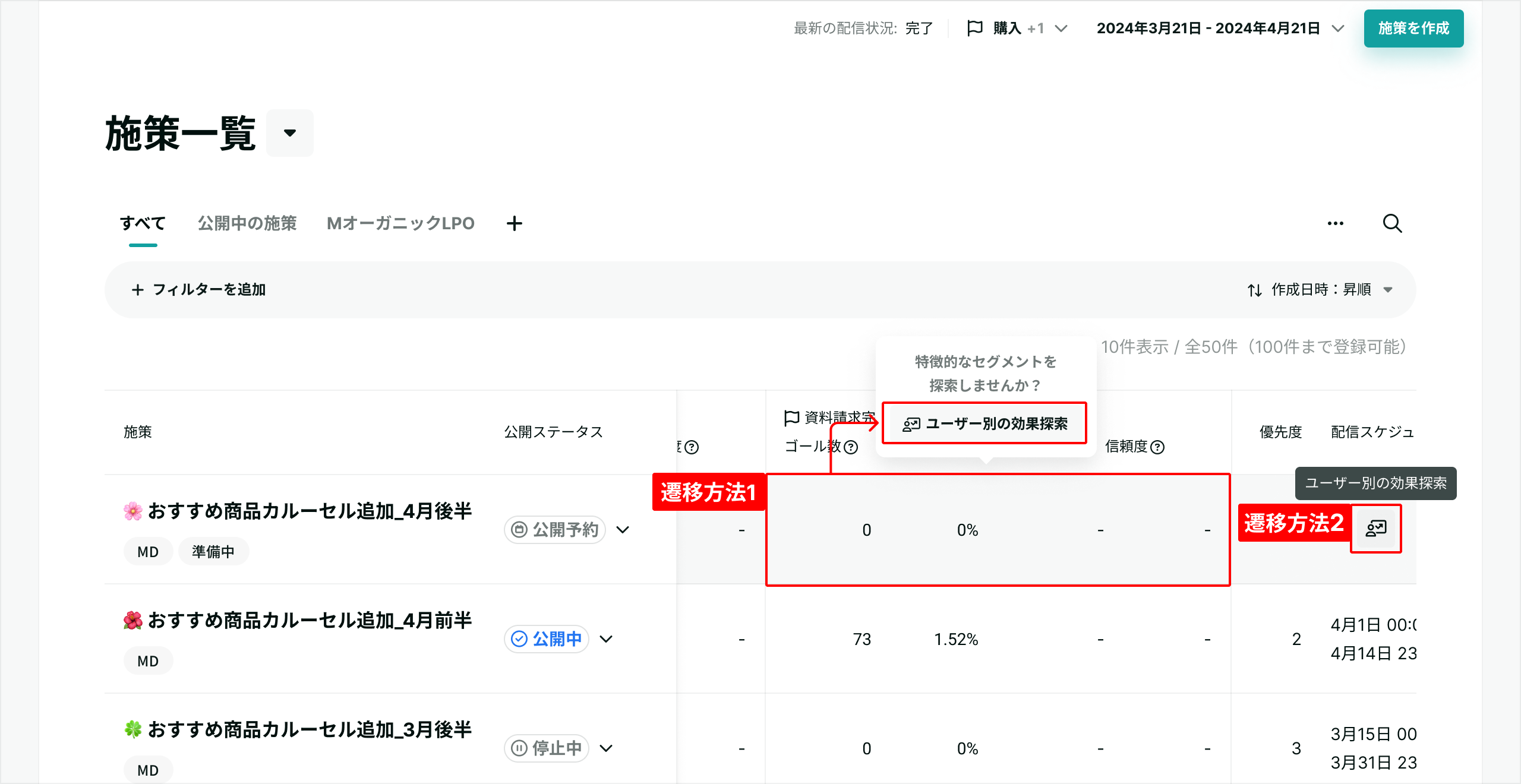Click the search magnifier icon
Screen dimensions: 1521x784
point(1392,223)
